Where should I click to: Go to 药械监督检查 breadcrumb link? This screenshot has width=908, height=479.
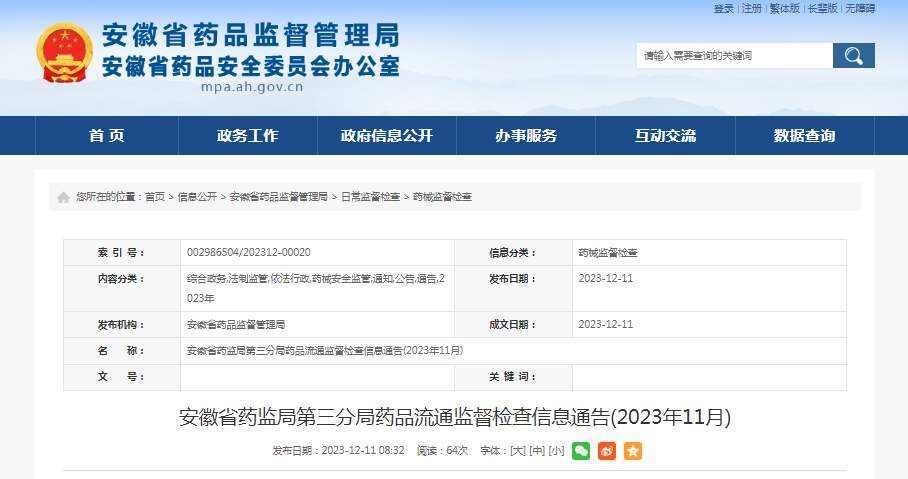(x=442, y=197)
